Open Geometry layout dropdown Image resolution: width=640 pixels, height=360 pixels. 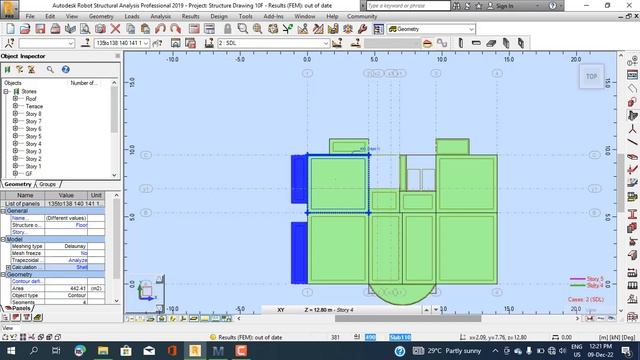471,29
